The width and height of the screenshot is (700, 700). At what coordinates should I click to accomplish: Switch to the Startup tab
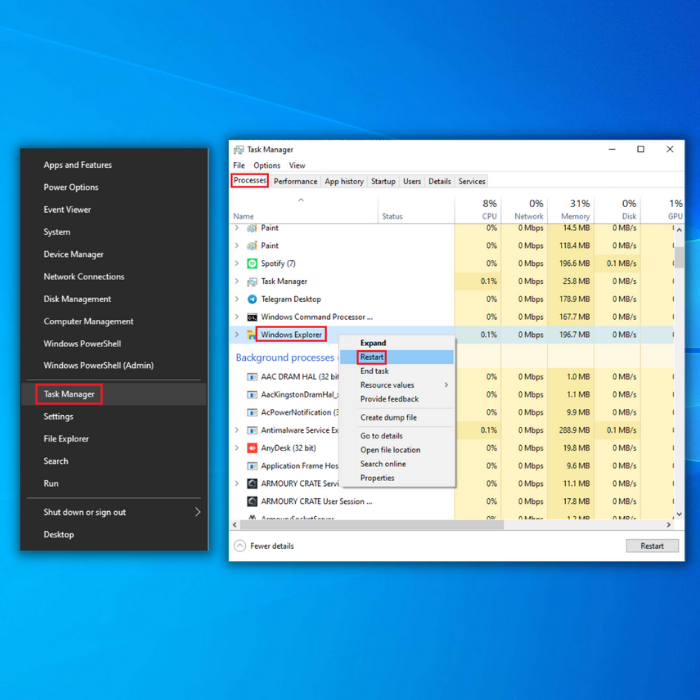click(x=383, y=181)
